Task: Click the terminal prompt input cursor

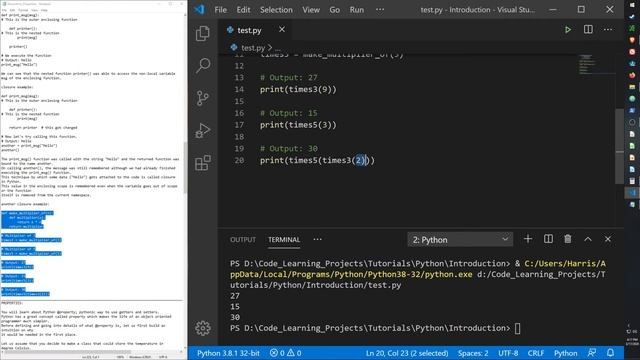Action: [518, 328]
